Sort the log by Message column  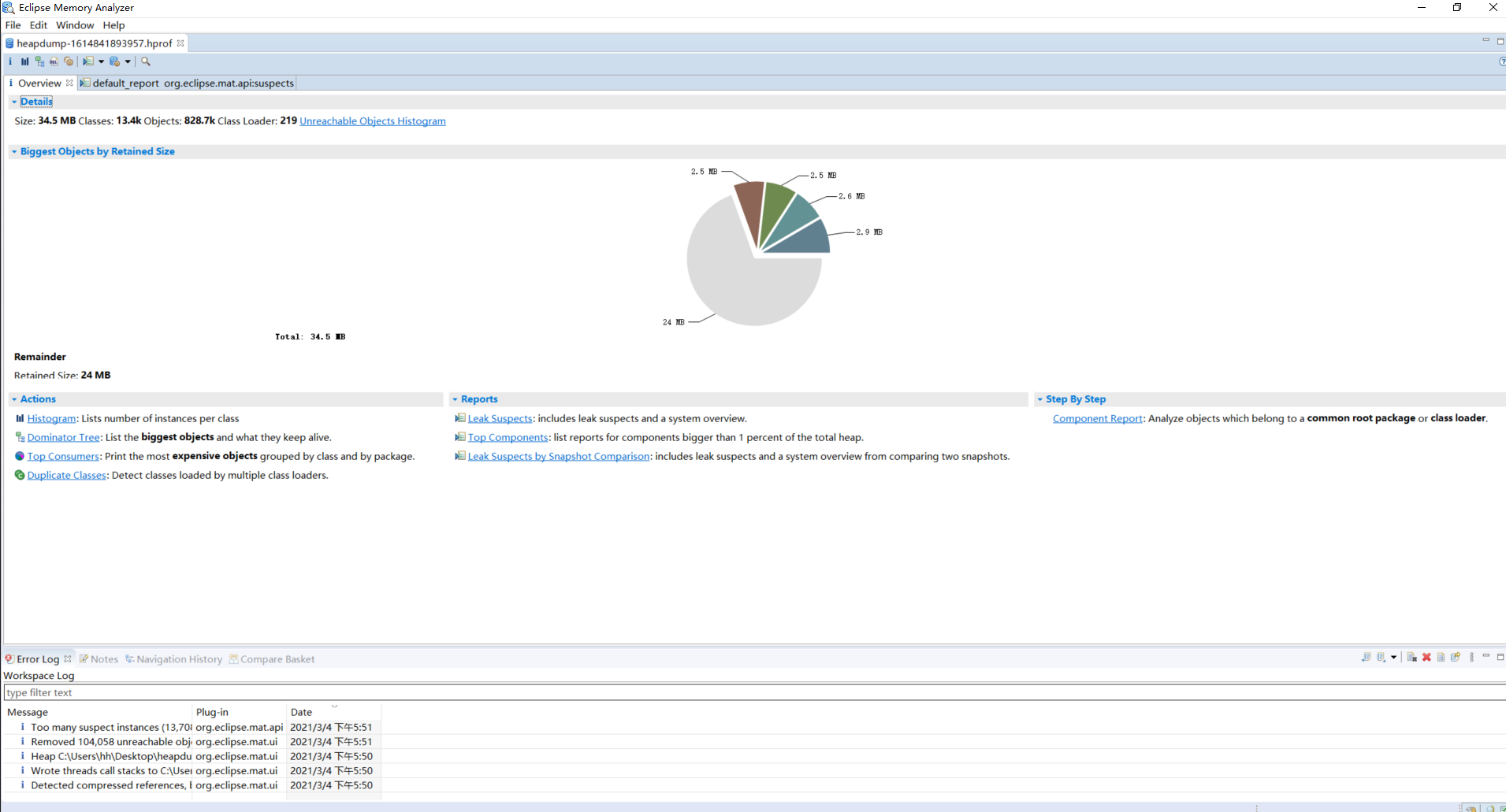click(98, 712)
